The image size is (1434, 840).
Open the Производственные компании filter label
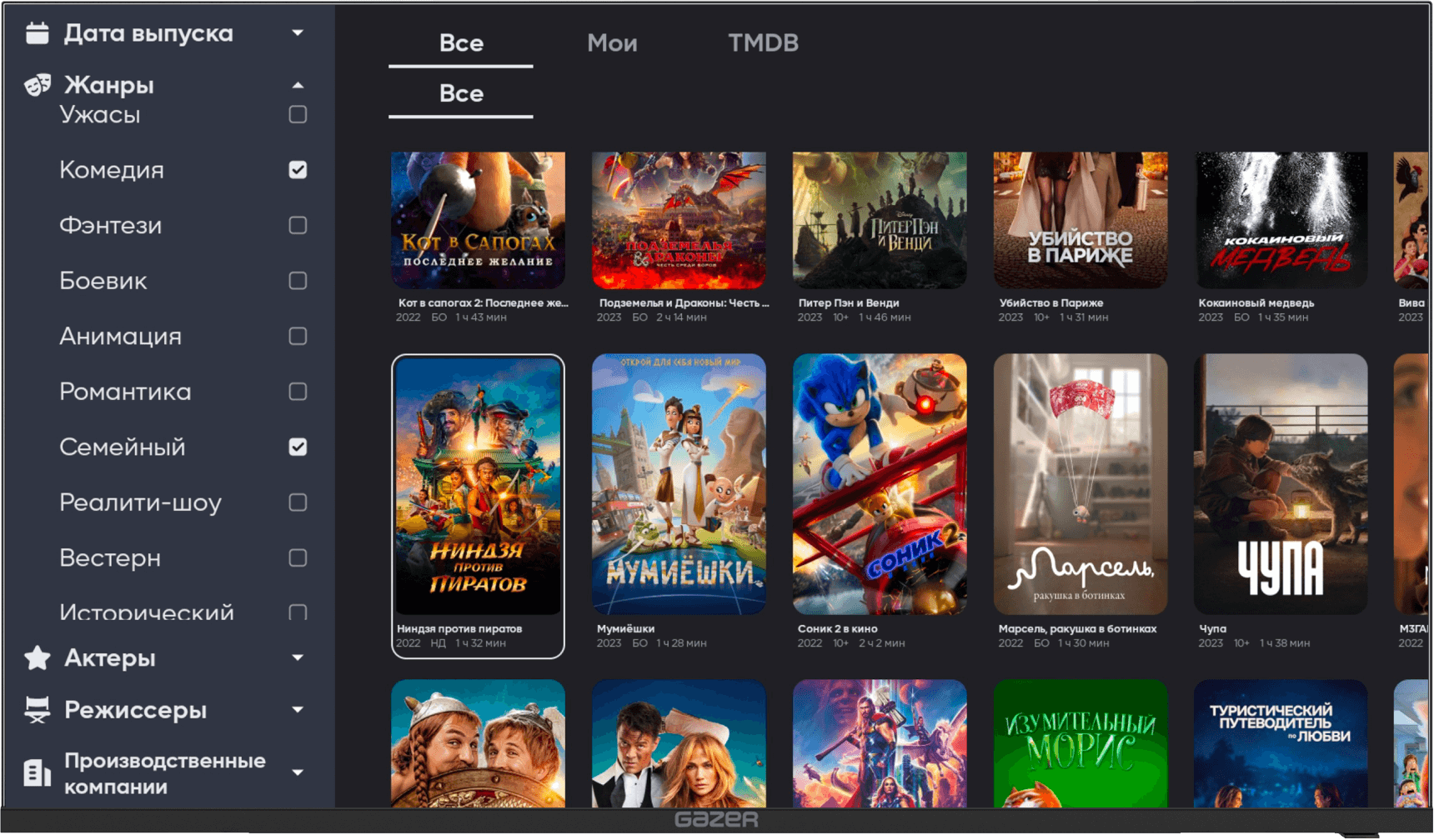[165, 773]
